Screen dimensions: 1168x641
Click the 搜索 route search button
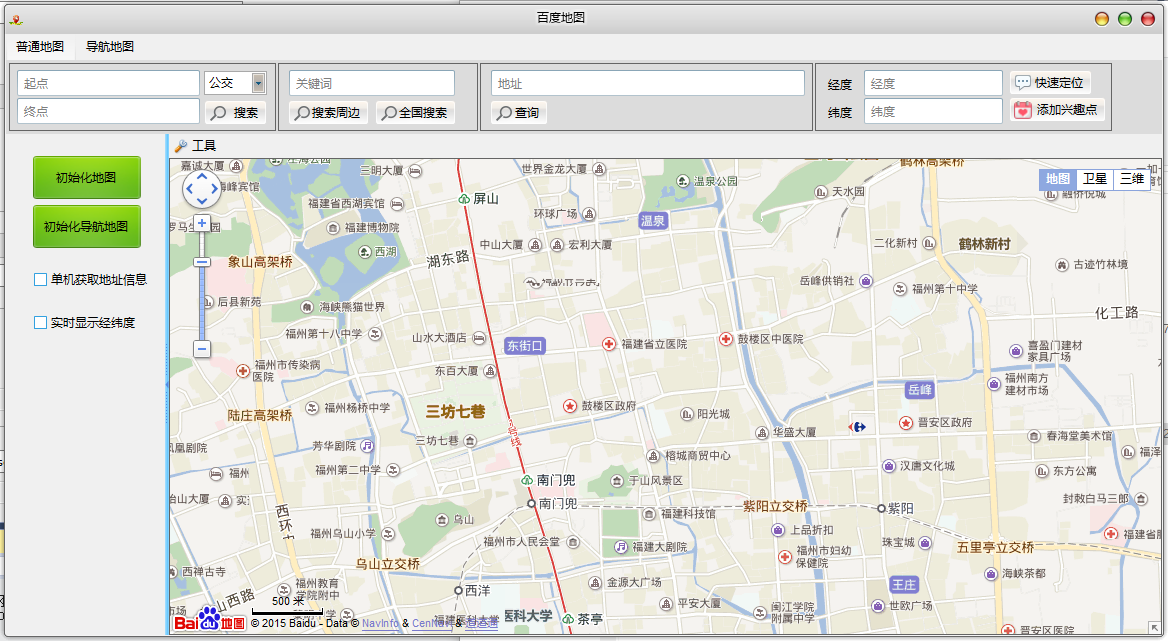pos(235,112)
